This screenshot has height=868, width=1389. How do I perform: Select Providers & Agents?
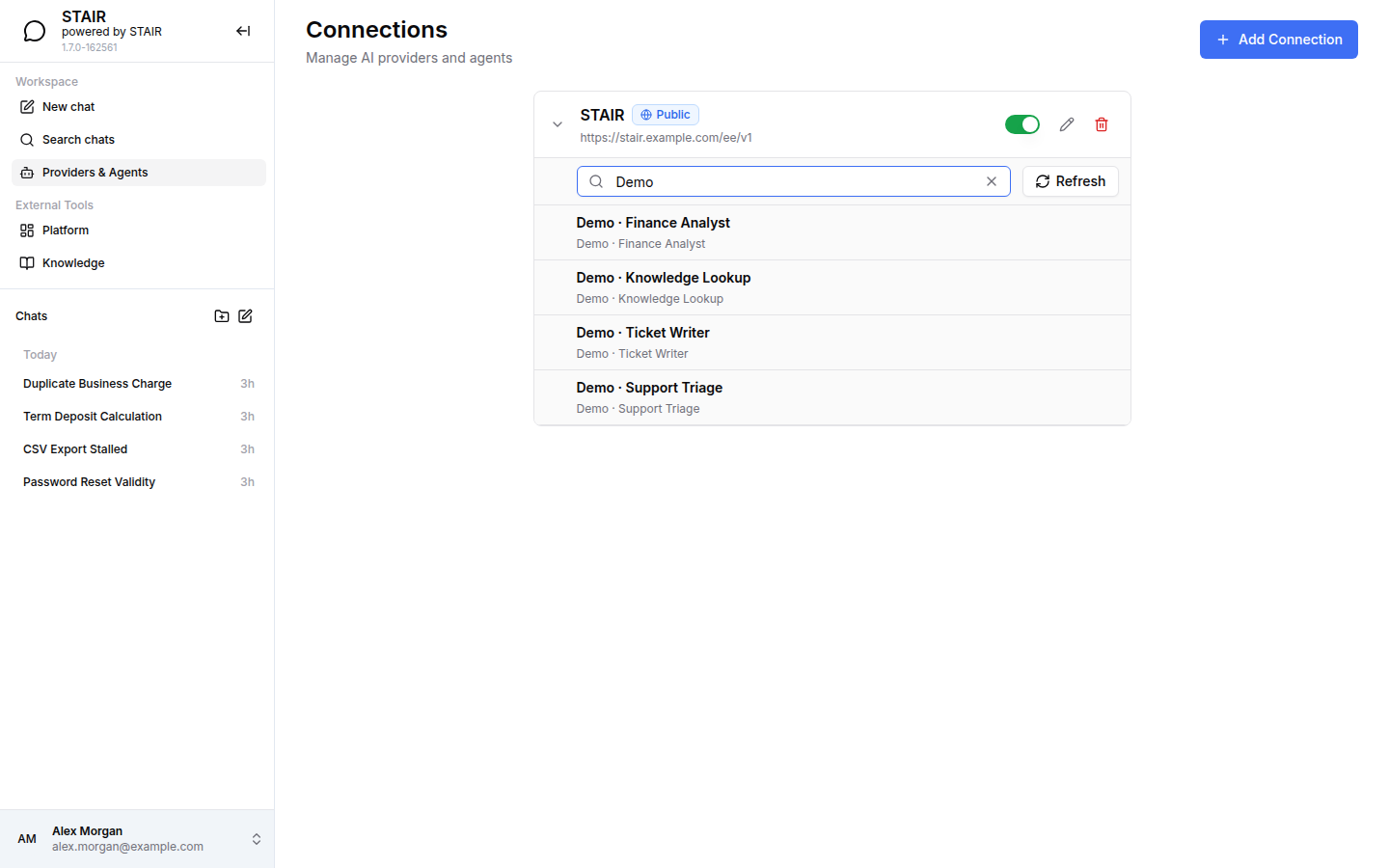pos(139,173)
